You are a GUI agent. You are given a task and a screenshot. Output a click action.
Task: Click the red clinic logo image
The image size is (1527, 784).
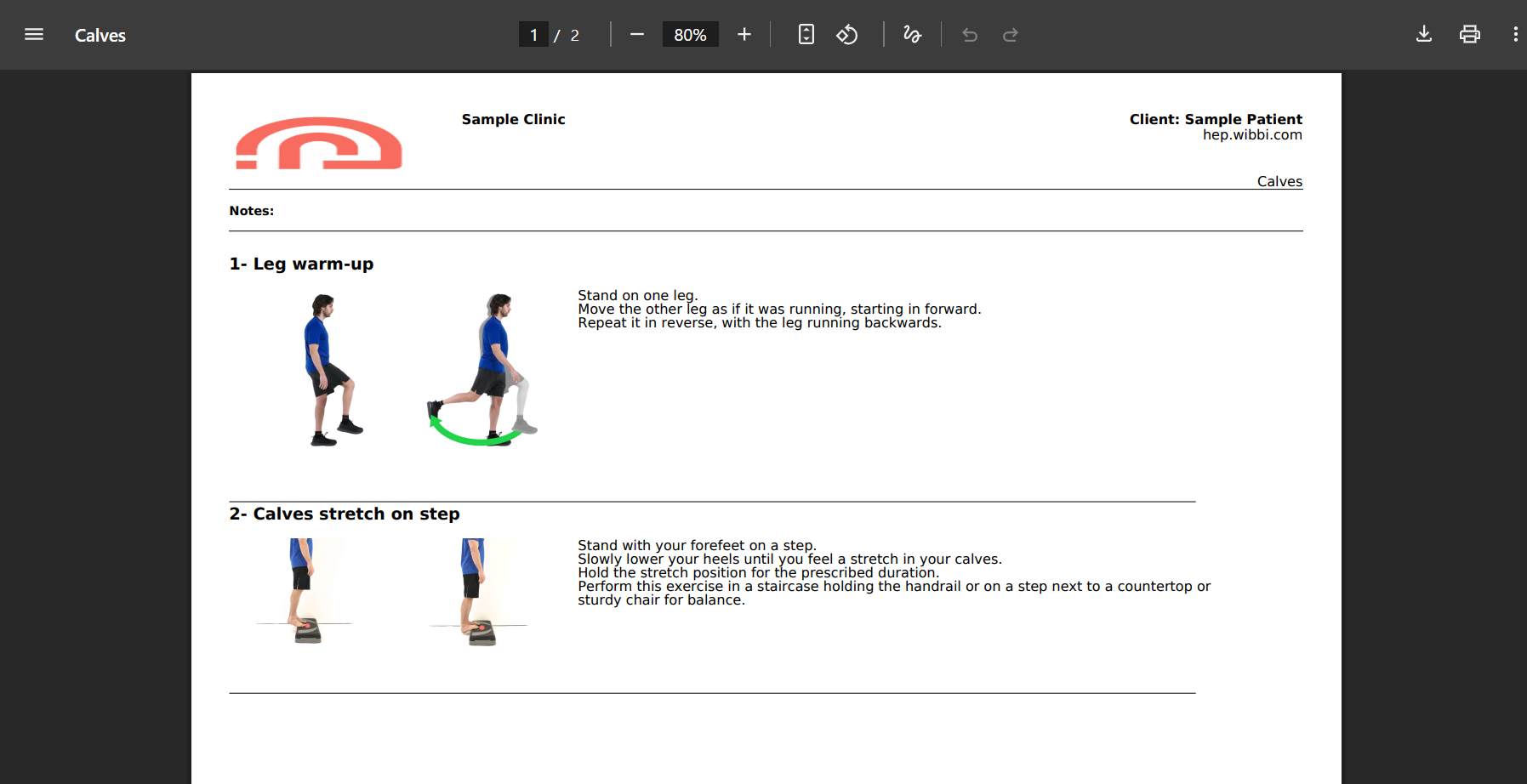coord(319,143)
